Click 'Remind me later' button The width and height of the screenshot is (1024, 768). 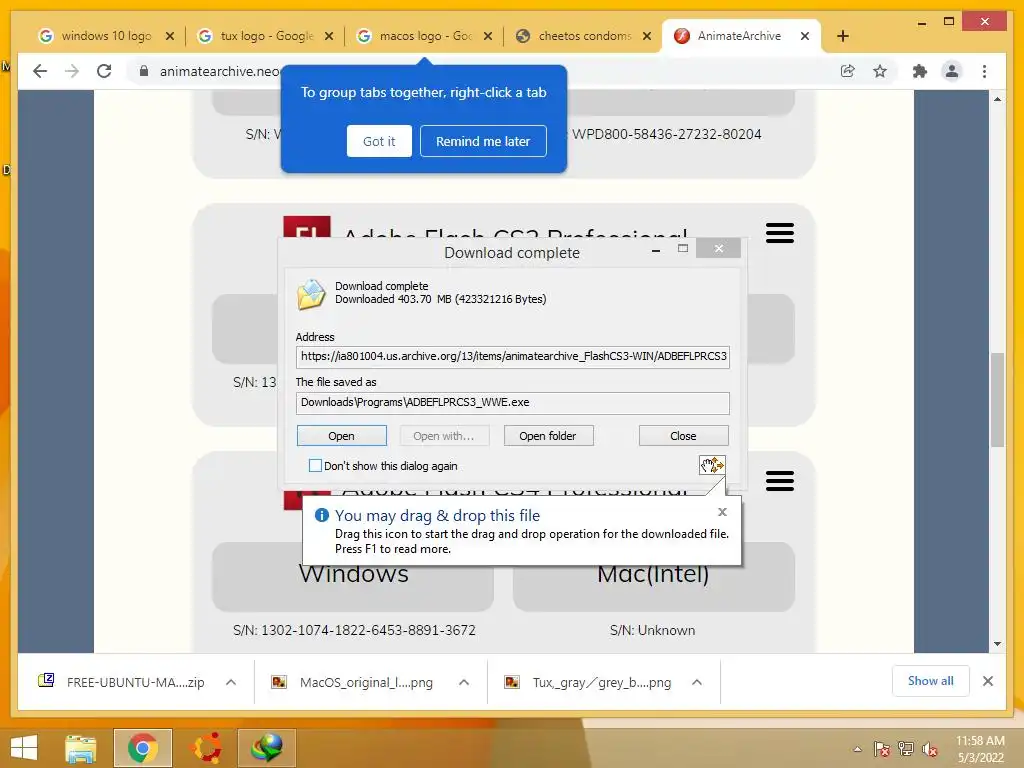pos(483,141)
